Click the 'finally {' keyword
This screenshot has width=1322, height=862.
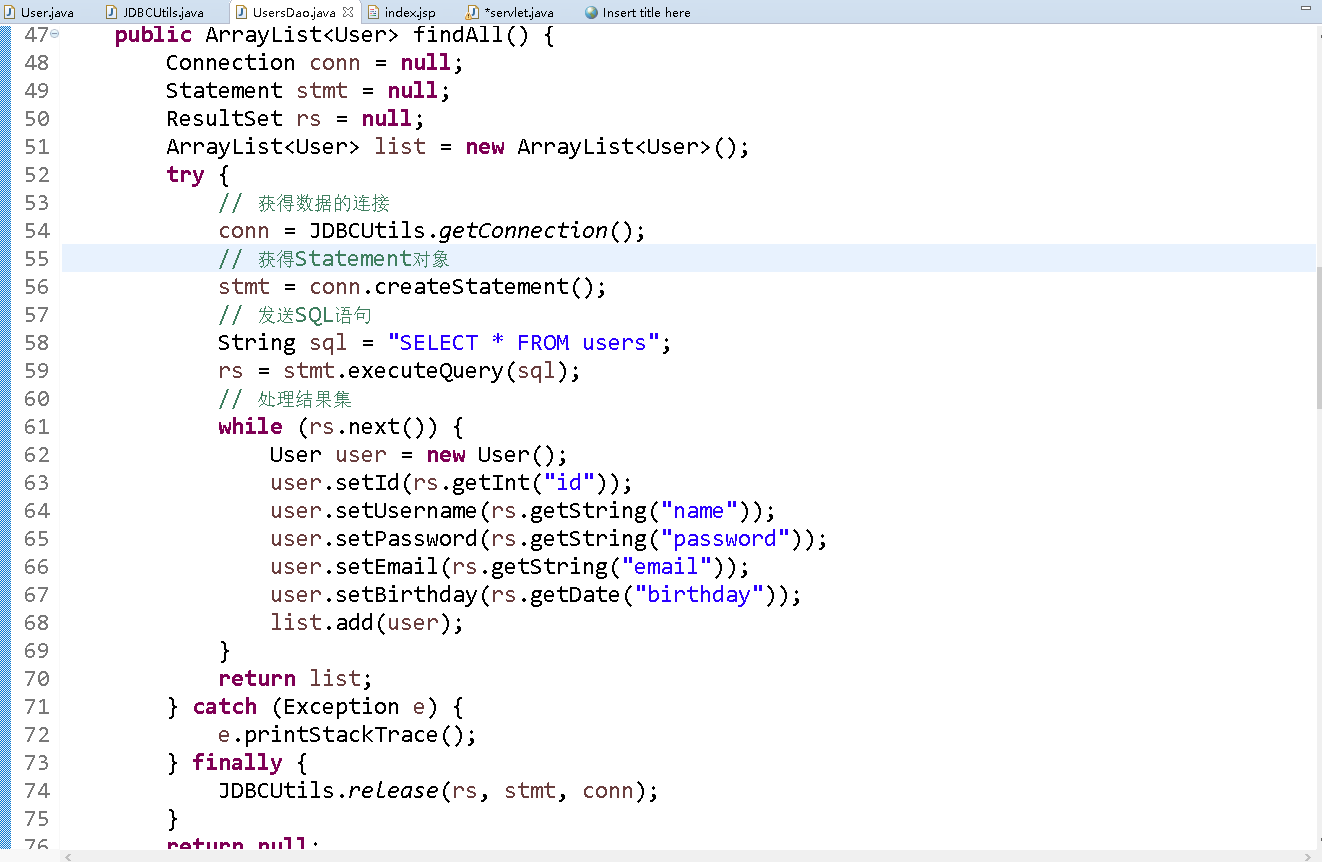[250, 763]
